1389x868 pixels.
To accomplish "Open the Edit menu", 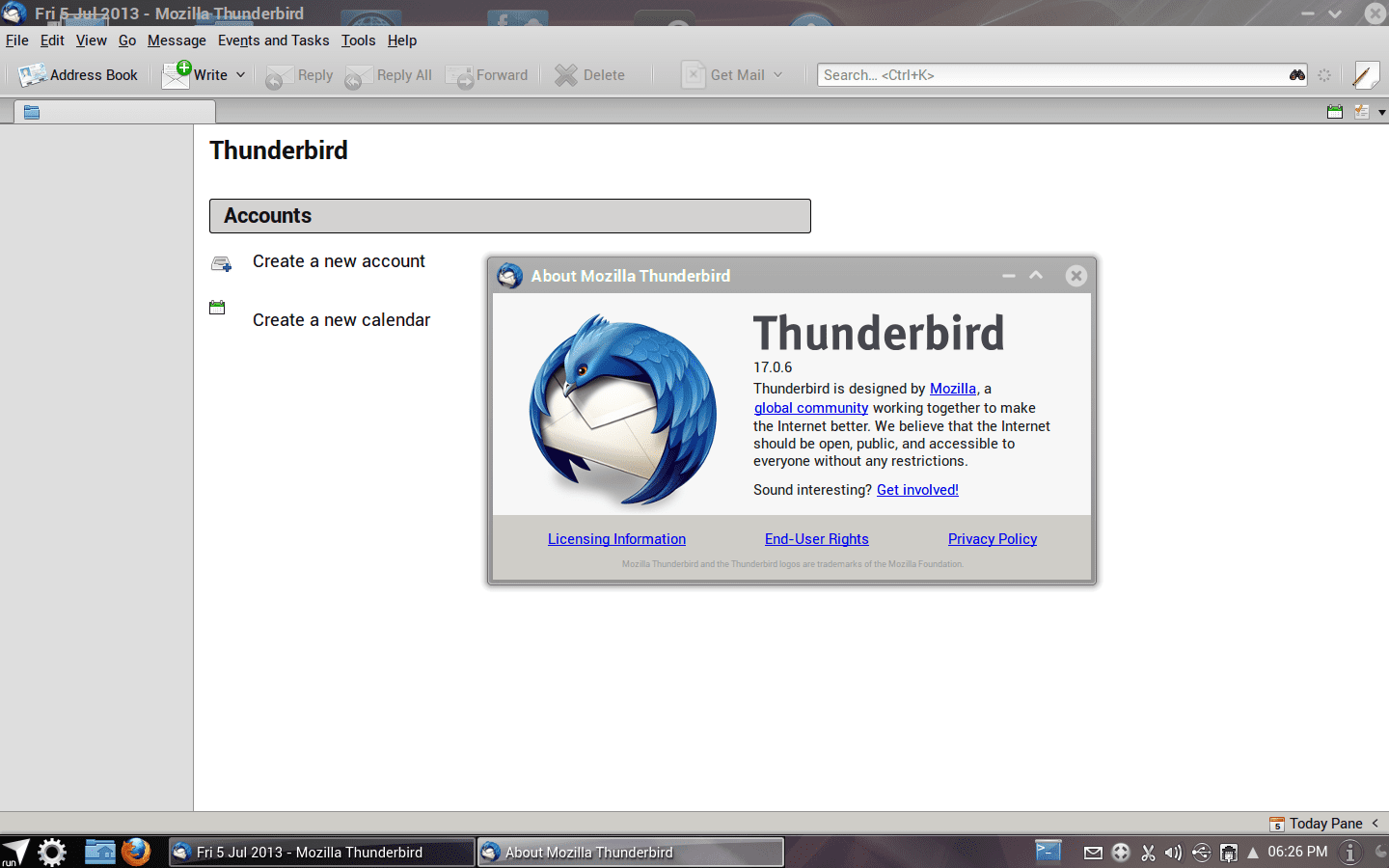I will pos(52,41).
